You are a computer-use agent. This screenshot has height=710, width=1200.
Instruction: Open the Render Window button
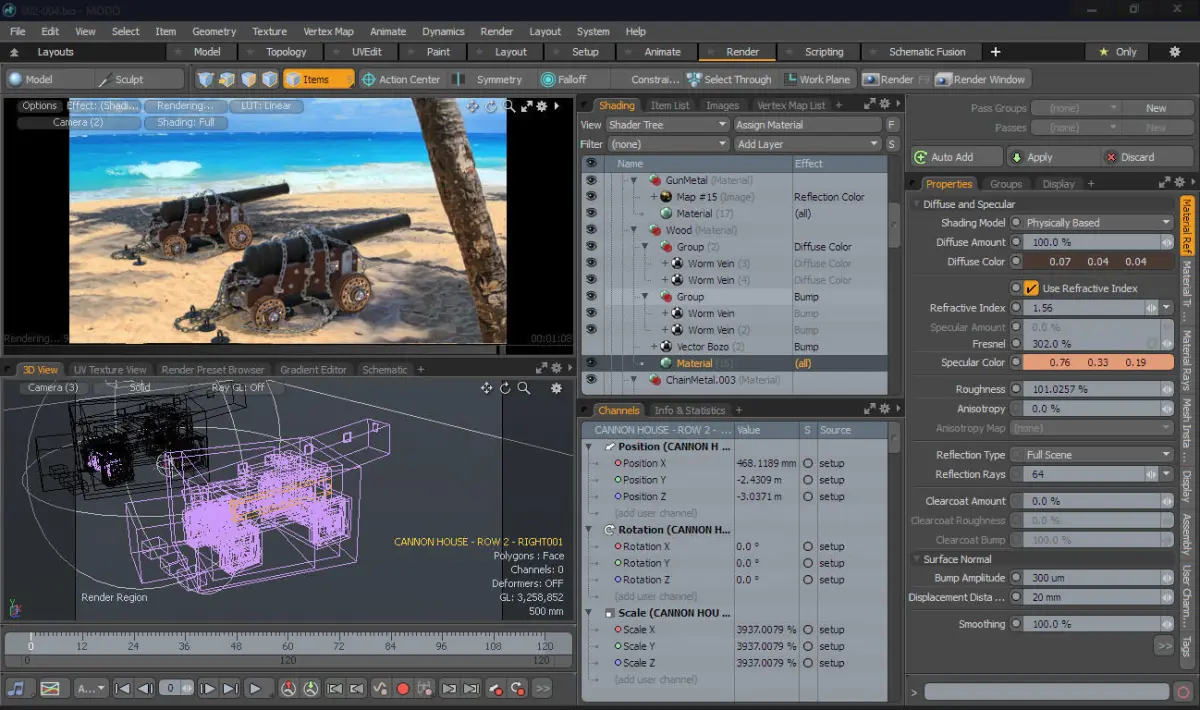pos(979,79)
